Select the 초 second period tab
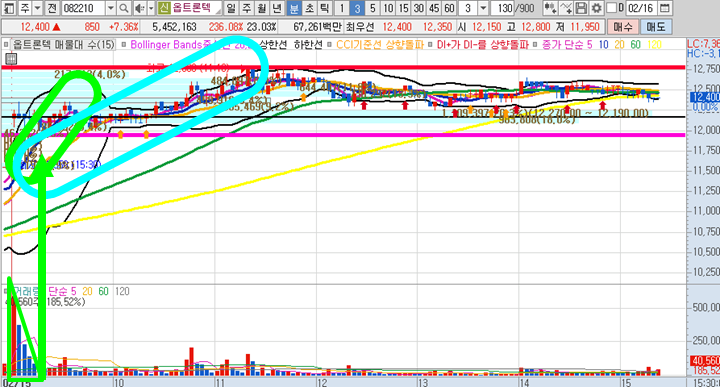720x387 pixels. click(x=309, y=8)
